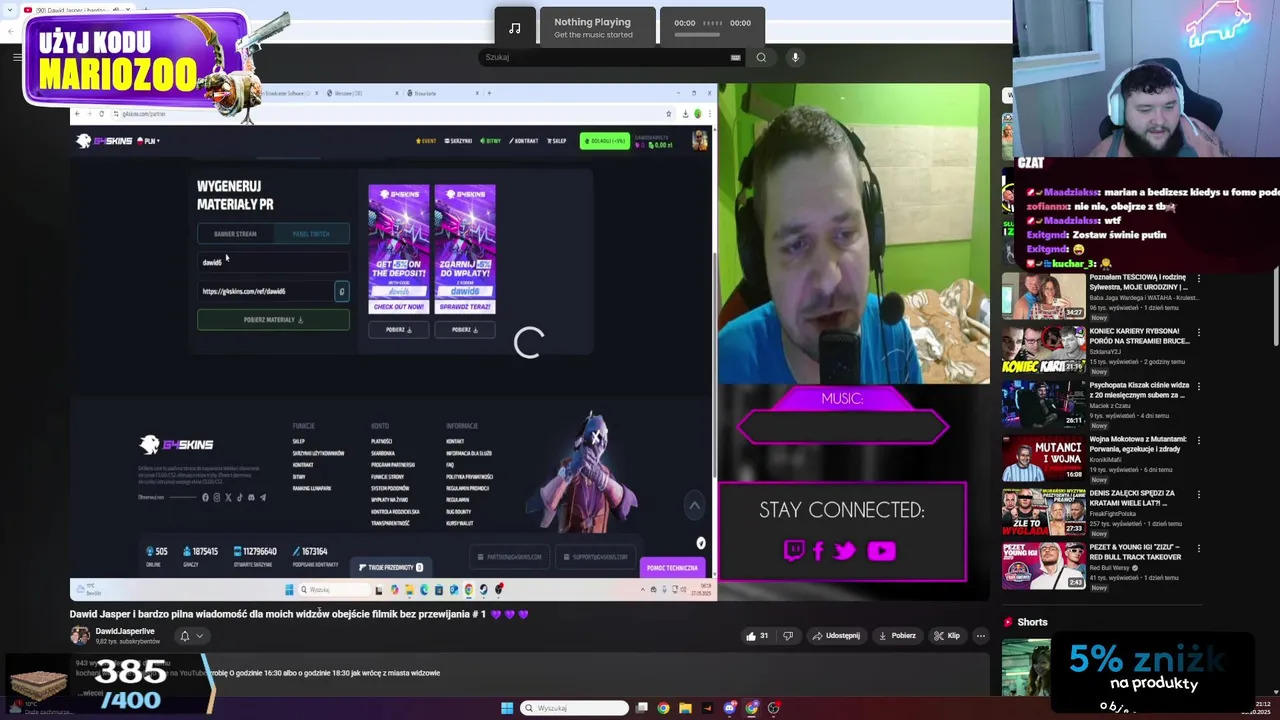Open BITWY in G4Skins navigation
Viewport: 1280px width, 720px height.
491,141
